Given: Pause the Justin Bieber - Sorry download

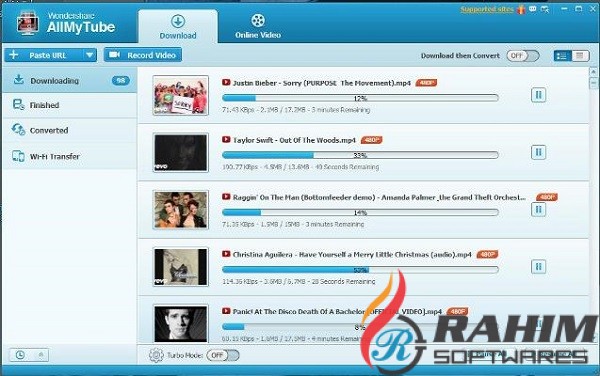Looking at the screenshot, I should coord(538,95).
